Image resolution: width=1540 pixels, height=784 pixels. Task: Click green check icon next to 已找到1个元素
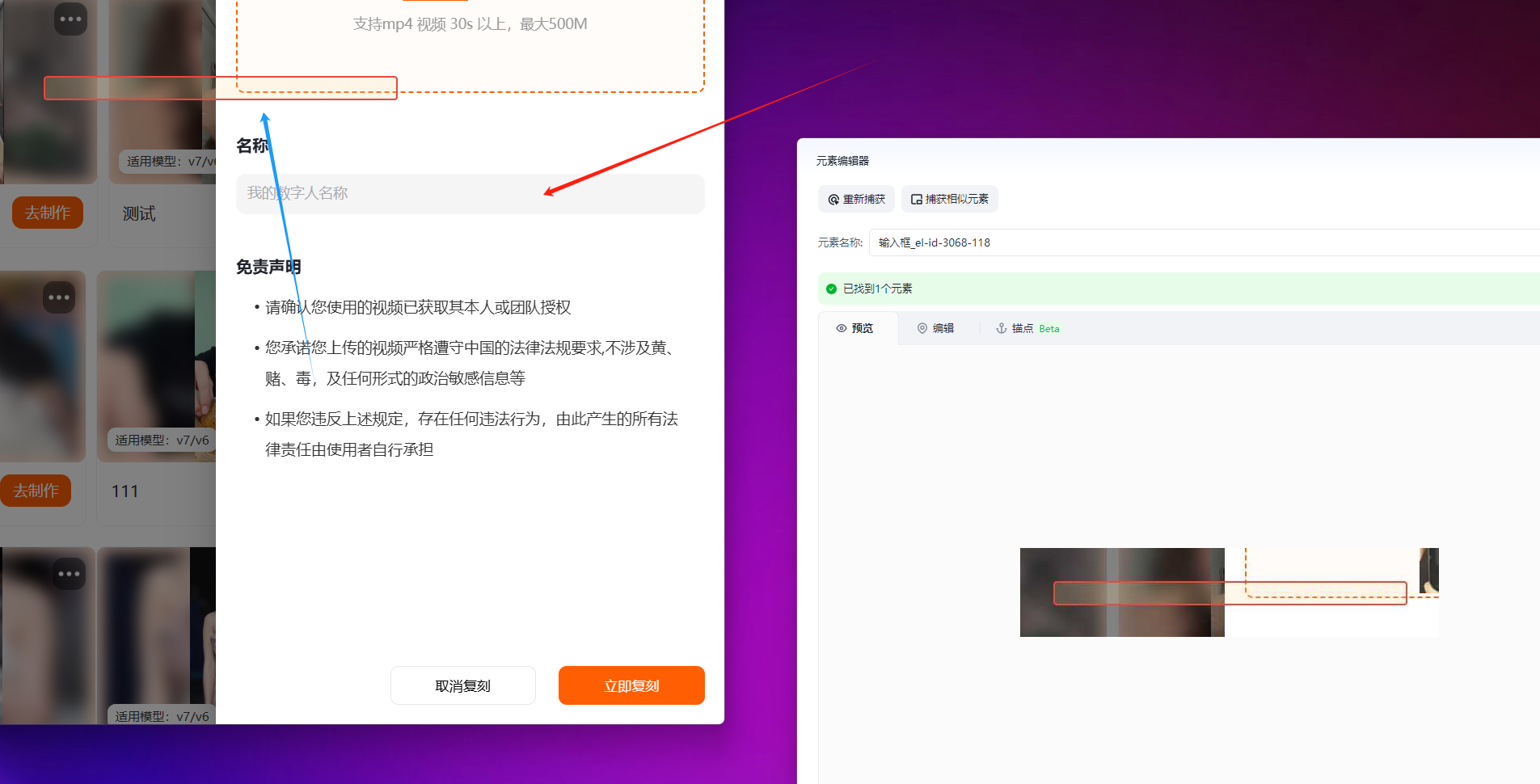tap(831, 289)
